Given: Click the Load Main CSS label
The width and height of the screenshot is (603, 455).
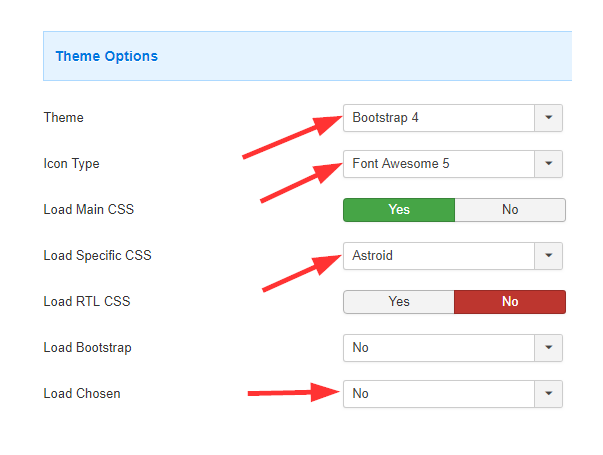Looking at the screenshot, I should click(x=88, y=210).
